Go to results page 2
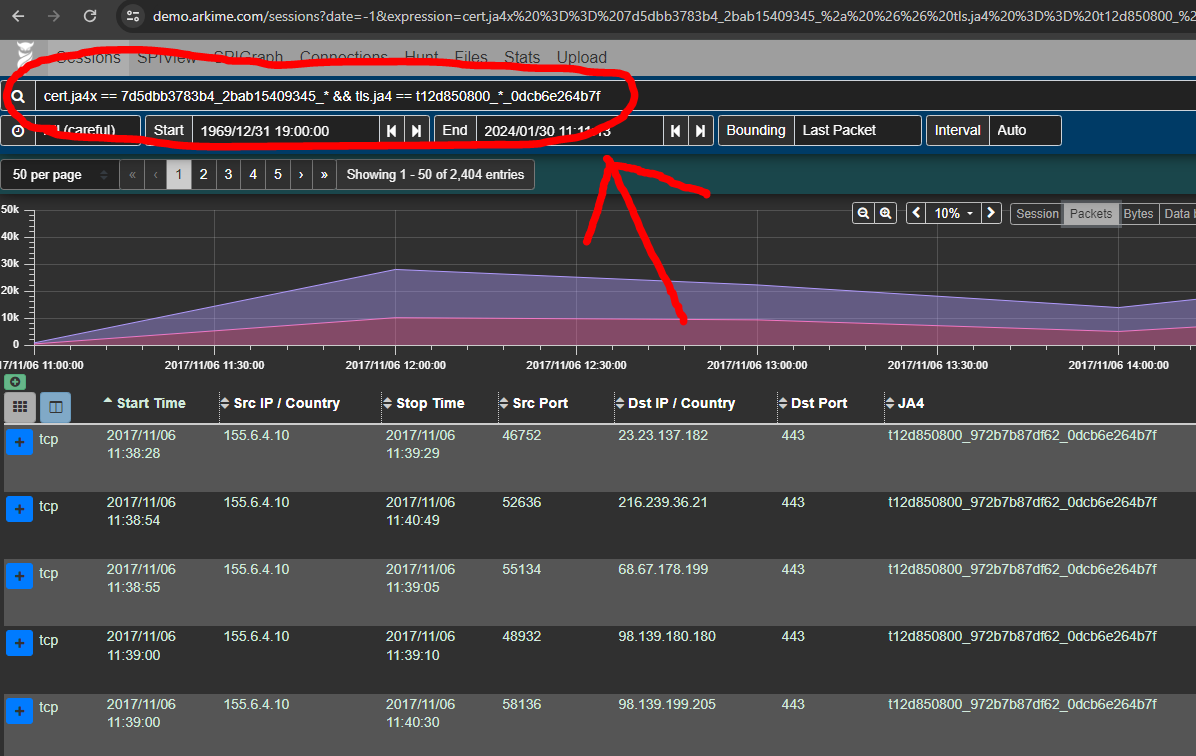This screenshot has width=1196, height=756. (204, 175)
